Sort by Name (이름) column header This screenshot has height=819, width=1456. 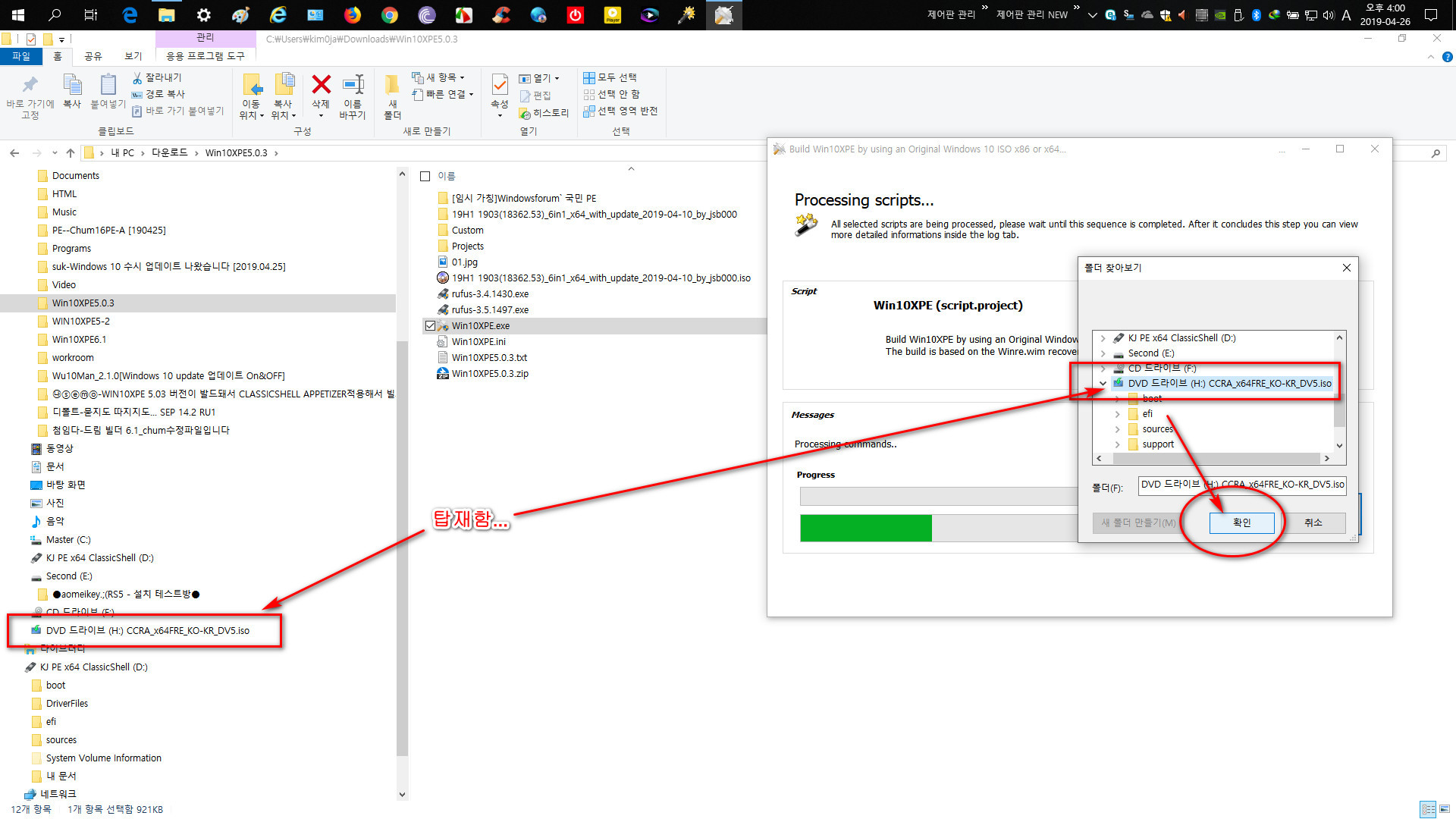(x=447, y=176)
